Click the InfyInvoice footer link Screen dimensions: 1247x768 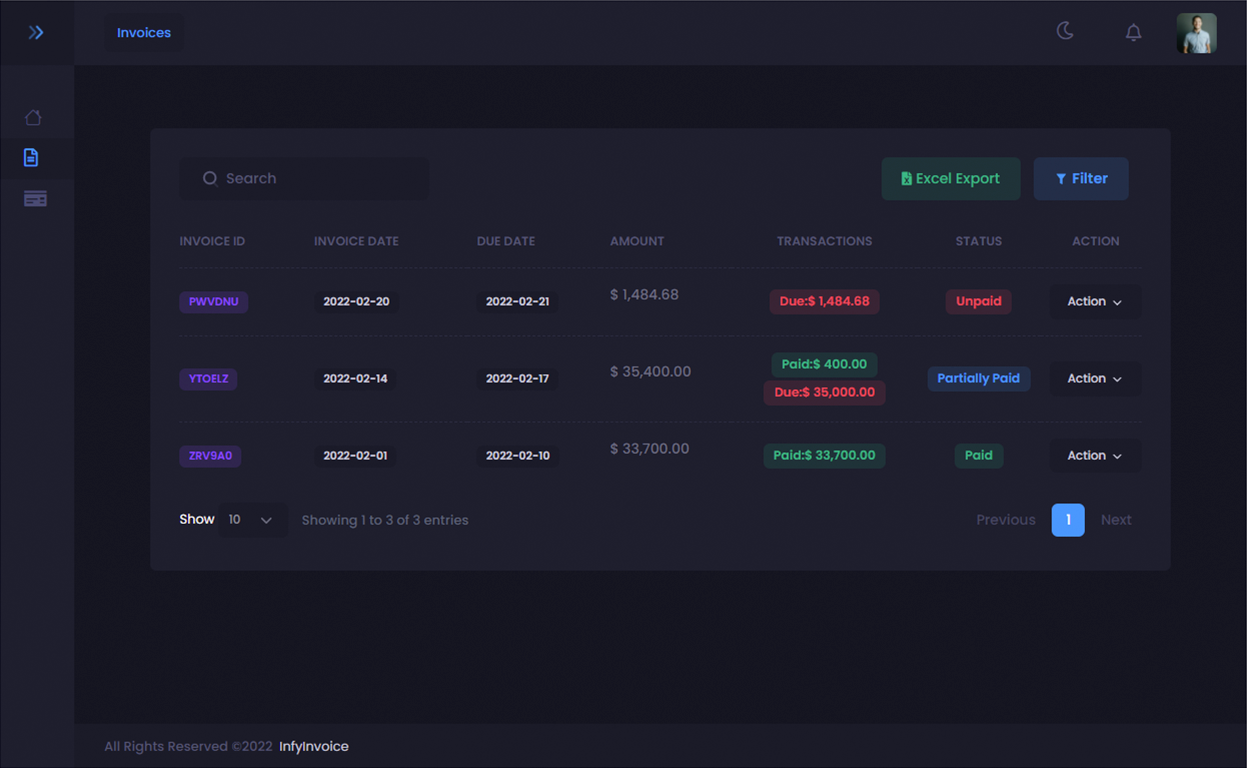point(313,746)
